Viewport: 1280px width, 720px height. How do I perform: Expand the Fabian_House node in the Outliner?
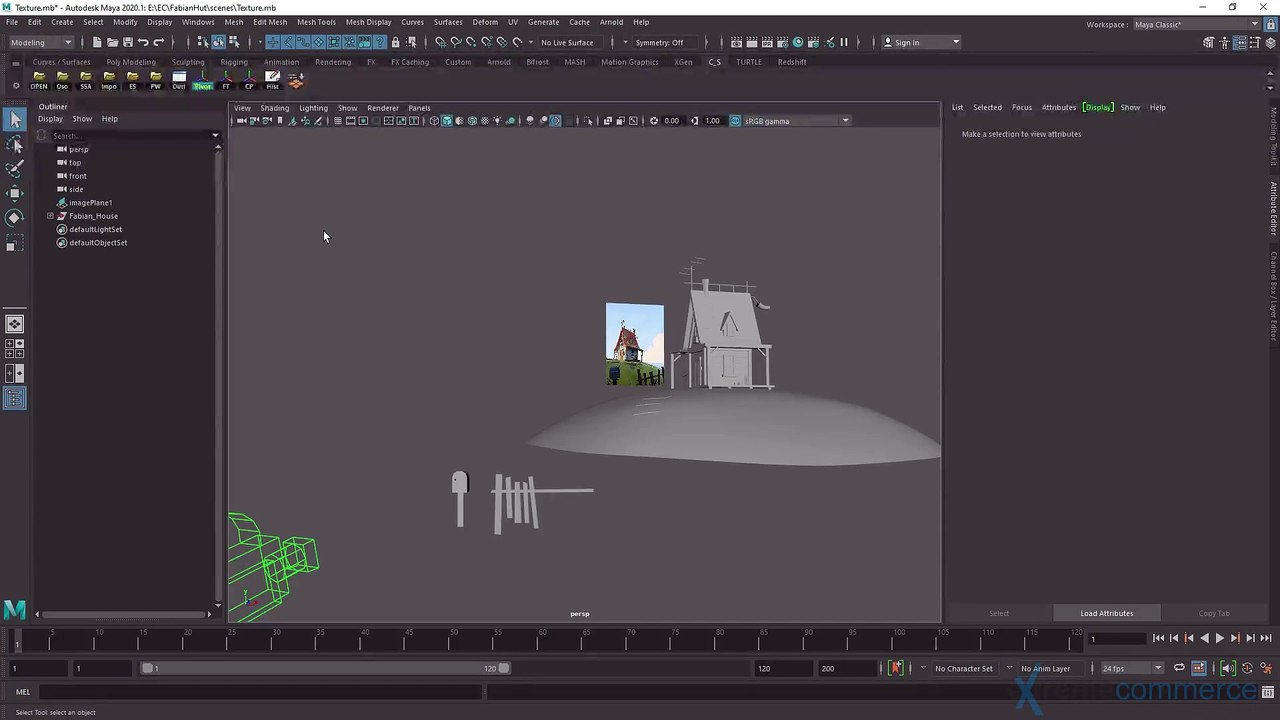pos(50,216)
